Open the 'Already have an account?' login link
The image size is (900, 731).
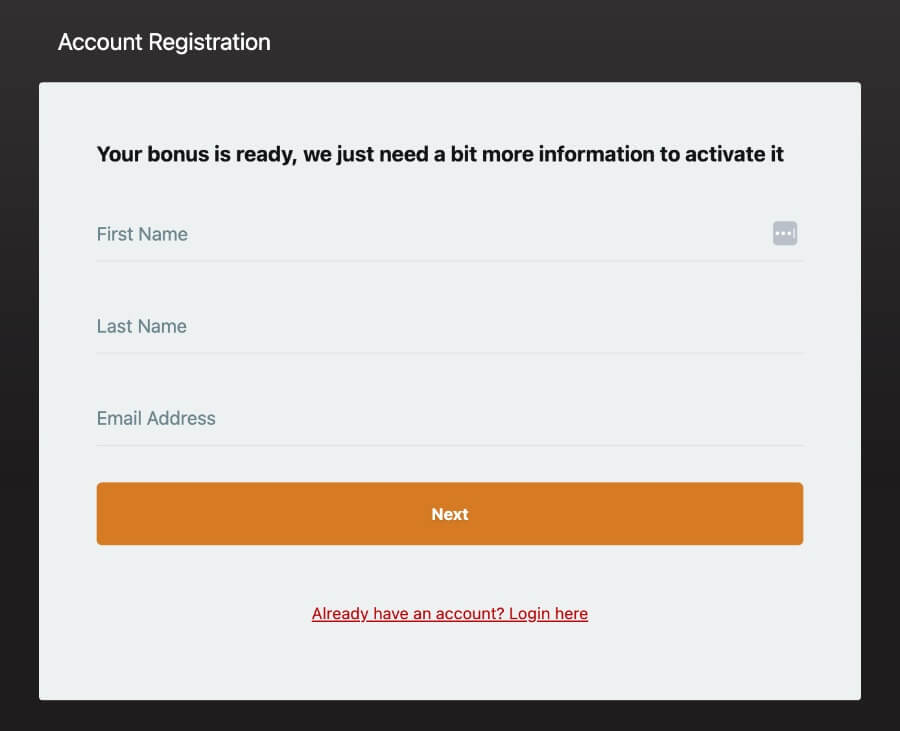click(x=449, y=613)
